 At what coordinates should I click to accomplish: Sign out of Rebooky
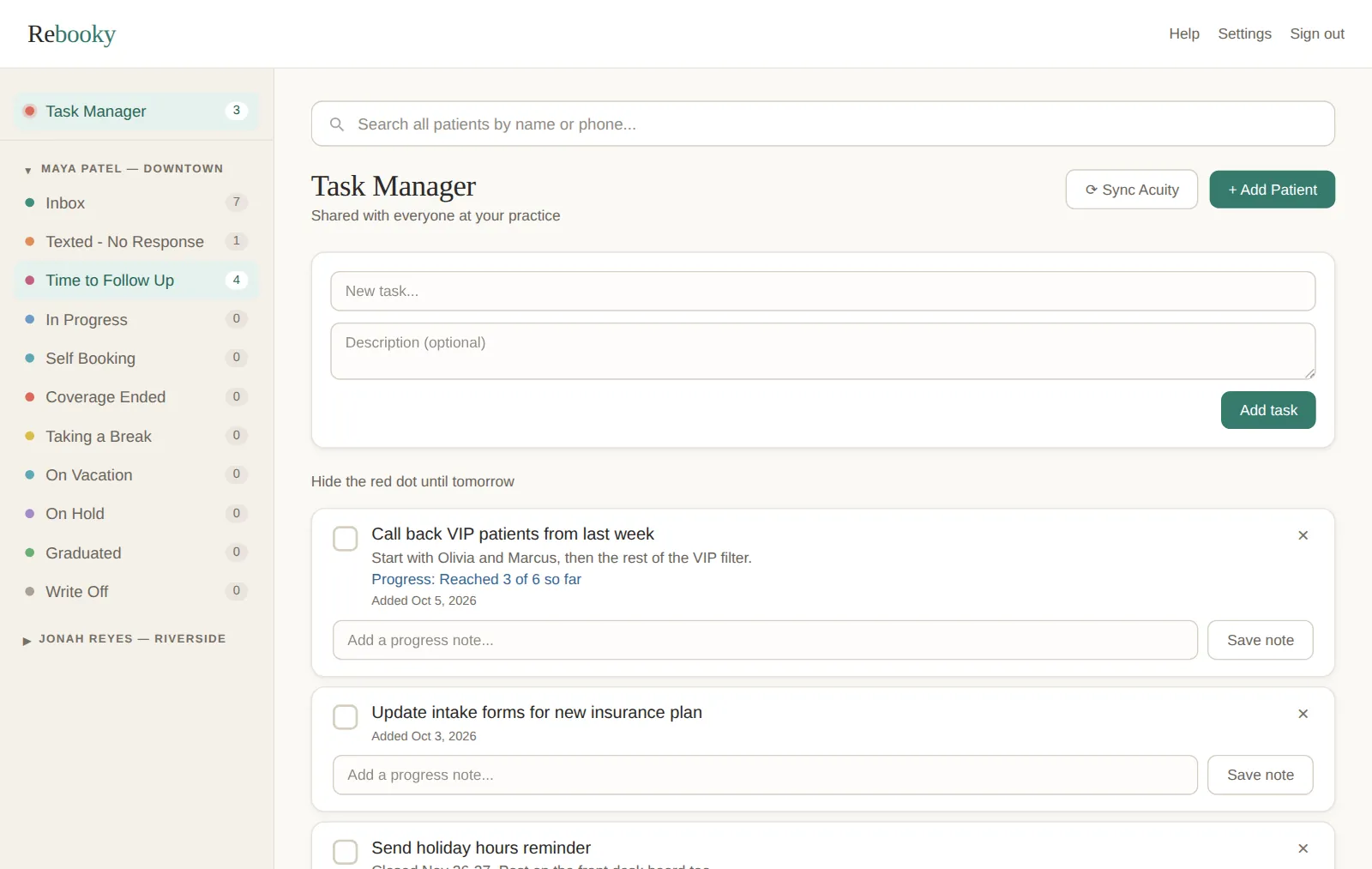(1317, 33)
